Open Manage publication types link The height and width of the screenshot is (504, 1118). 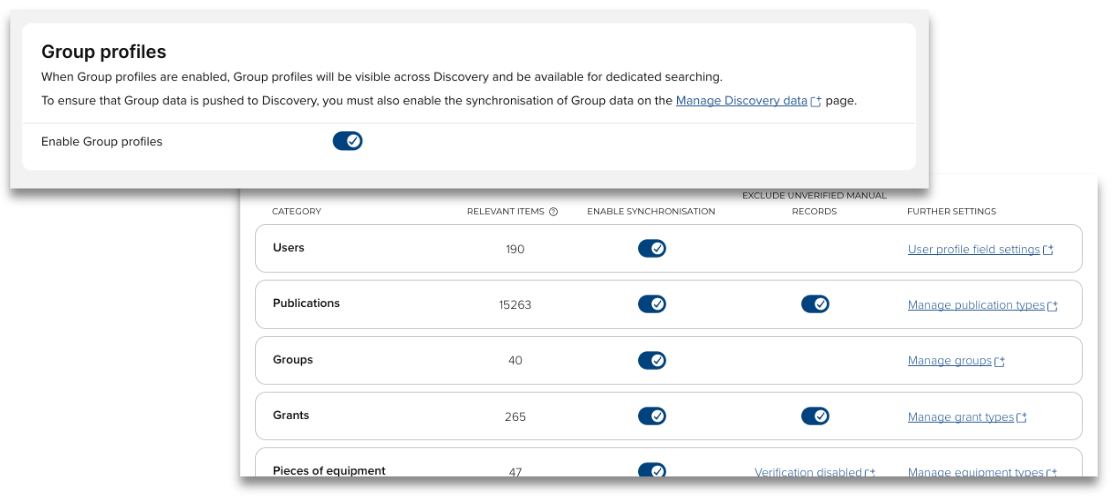coord(976,306)
